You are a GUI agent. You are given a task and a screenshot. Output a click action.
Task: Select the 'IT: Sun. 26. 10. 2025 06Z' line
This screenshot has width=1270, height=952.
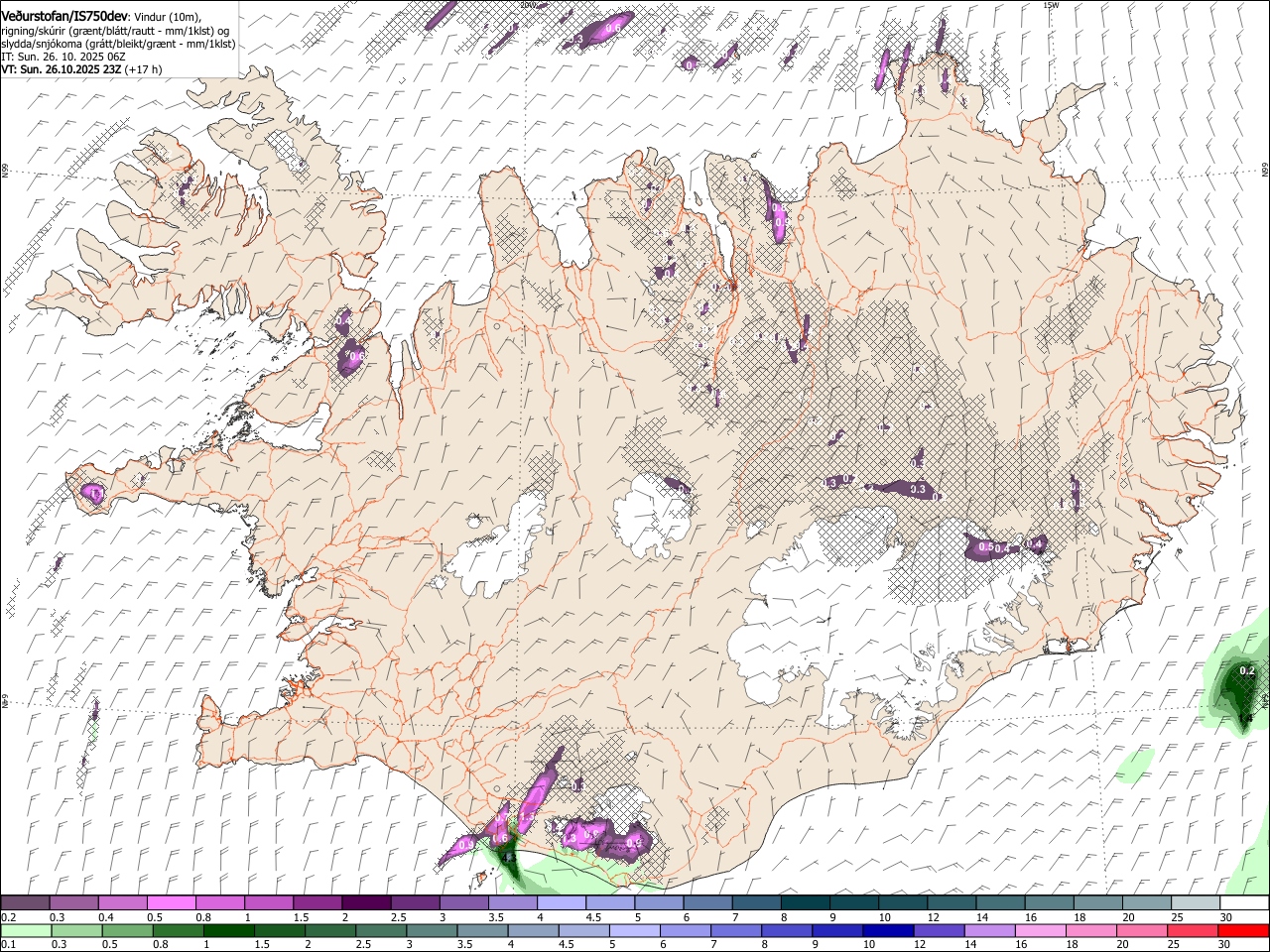63,58
